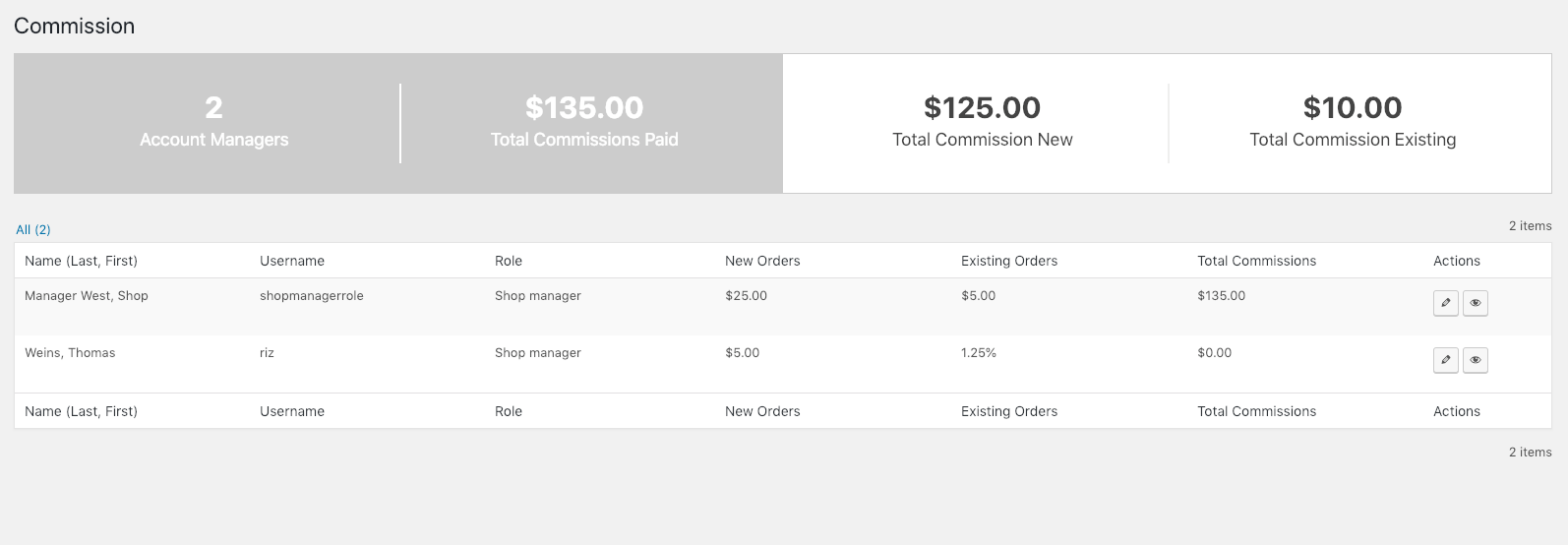Sort by Name (Last, First) header column

click(x=81, y=261)
